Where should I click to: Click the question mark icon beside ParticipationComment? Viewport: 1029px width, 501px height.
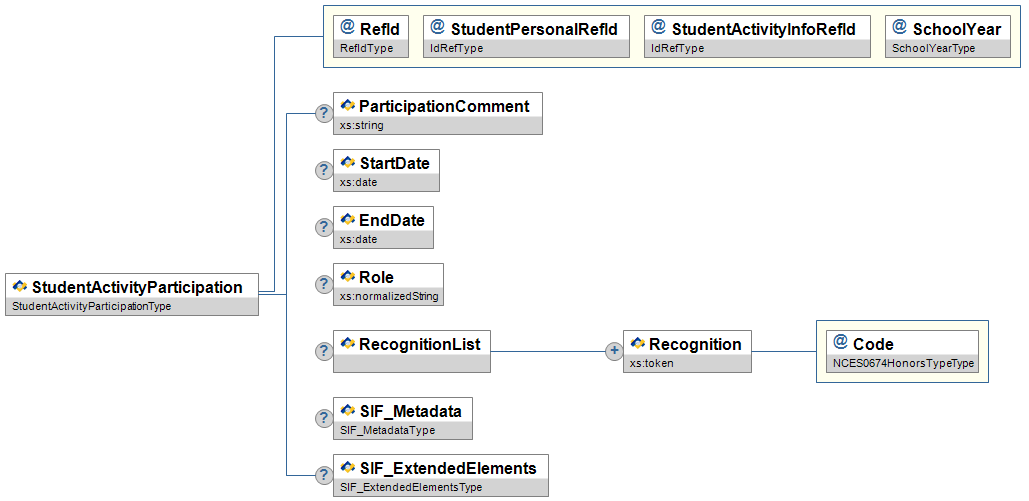324,114
